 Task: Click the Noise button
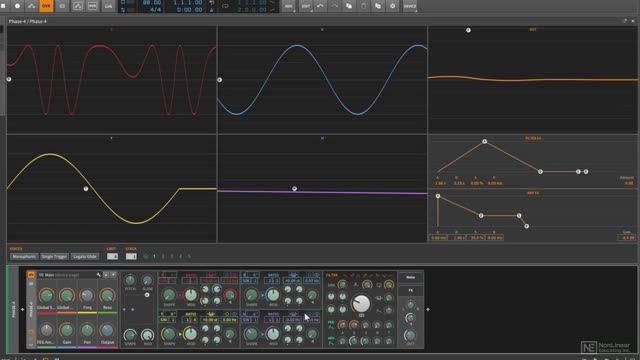(x=411, y=278)
